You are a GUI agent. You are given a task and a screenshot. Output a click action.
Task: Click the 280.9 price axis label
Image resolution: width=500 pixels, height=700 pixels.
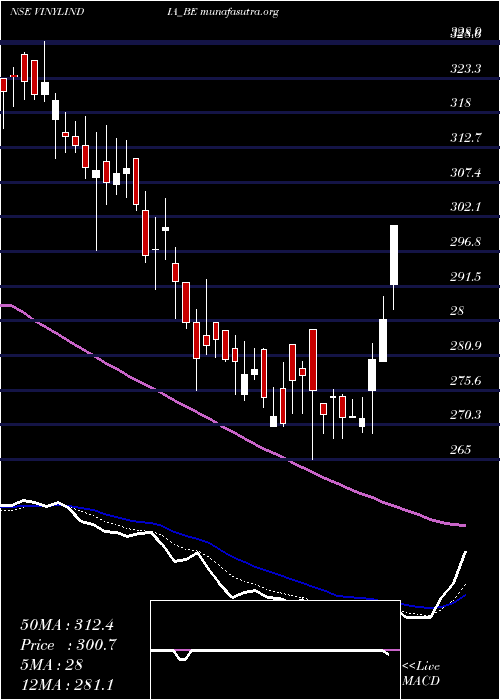(x=466, y=346)
